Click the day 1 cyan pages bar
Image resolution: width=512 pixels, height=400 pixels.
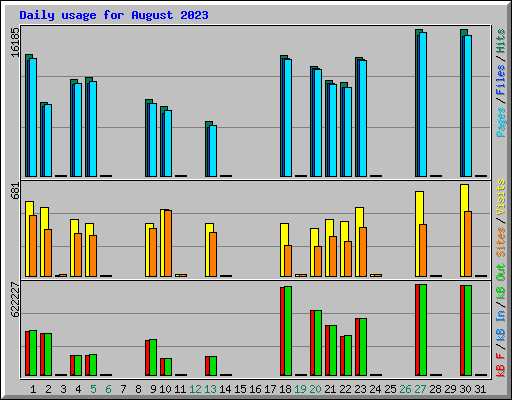click(x=33, y=117)
